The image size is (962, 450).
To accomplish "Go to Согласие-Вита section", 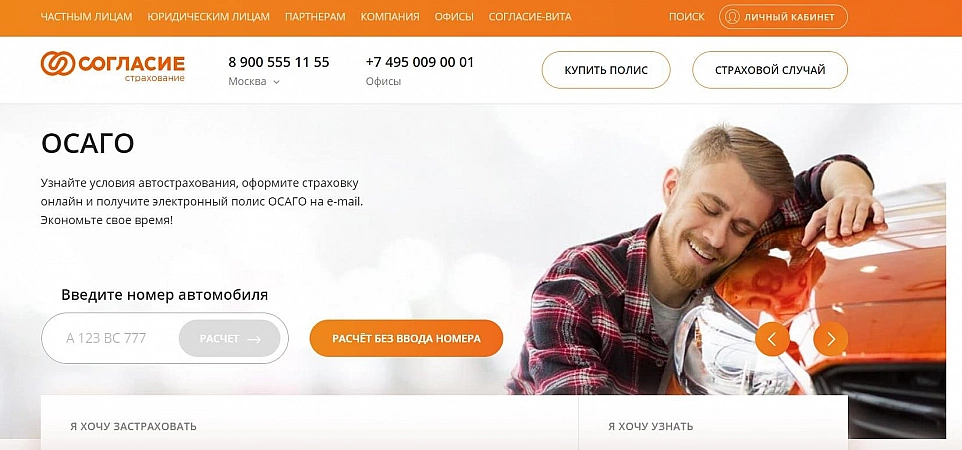I will click(530, 17).
